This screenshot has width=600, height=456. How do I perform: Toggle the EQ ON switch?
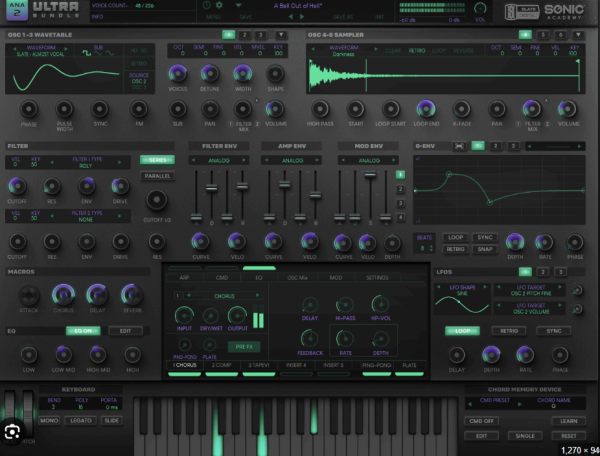pyautogui.click(x=78, y=330)
